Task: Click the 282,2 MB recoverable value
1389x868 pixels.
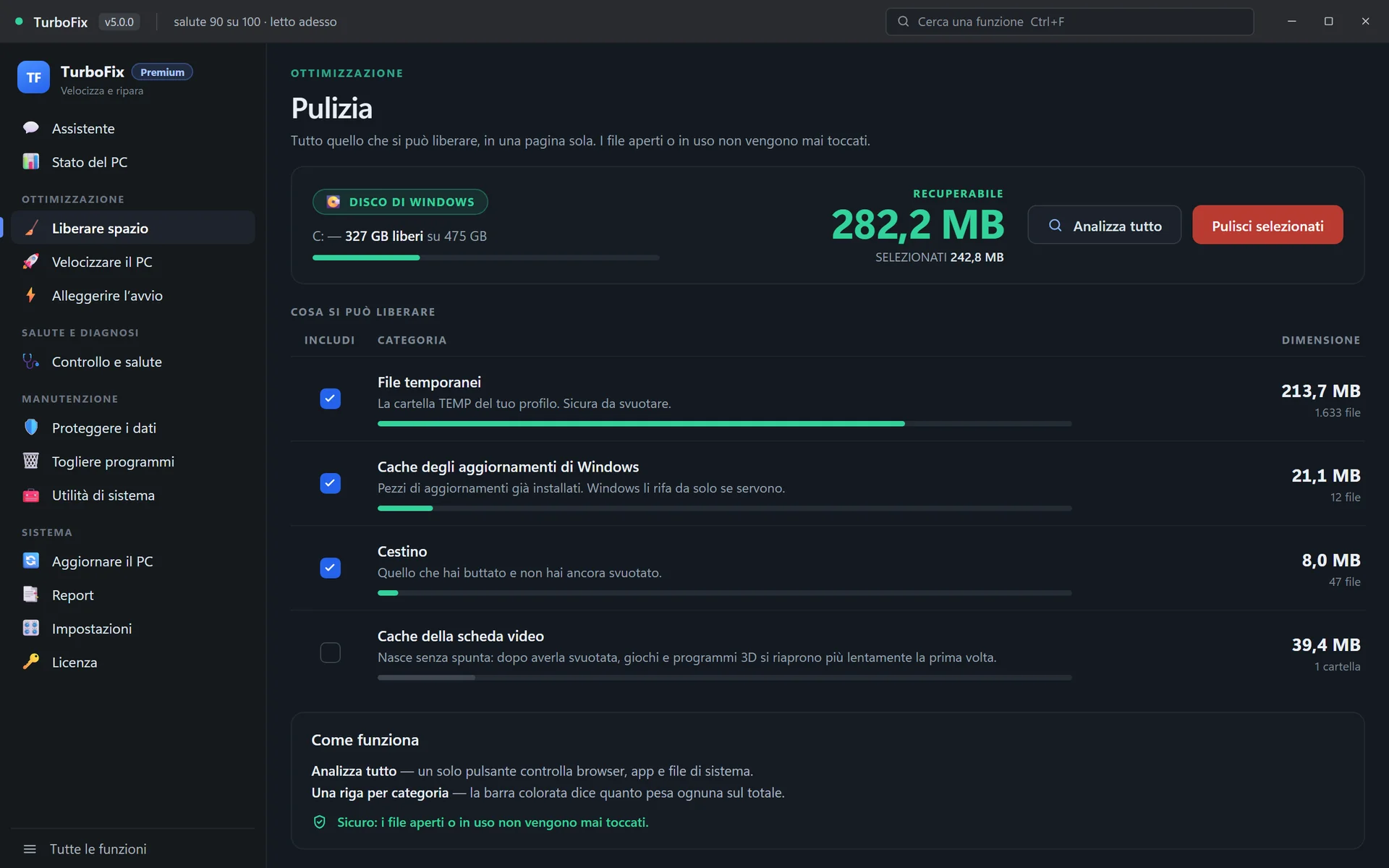Action: (x=917, y=224)
